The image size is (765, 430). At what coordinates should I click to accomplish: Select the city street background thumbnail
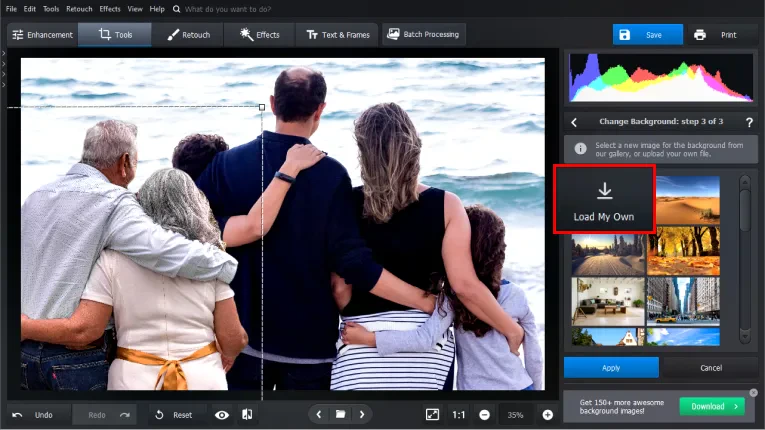pos(684,302)
